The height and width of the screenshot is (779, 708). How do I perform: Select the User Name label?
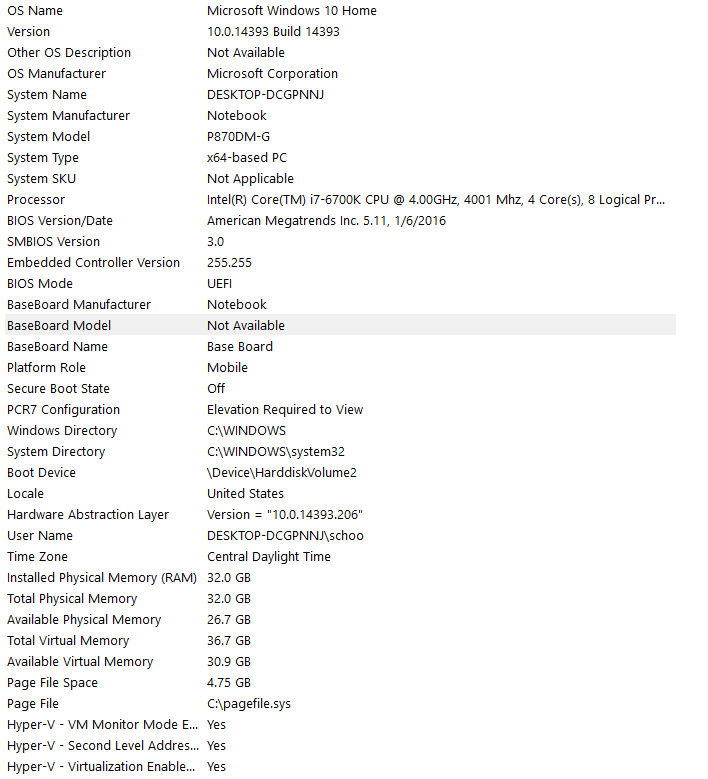coord(40,536)
